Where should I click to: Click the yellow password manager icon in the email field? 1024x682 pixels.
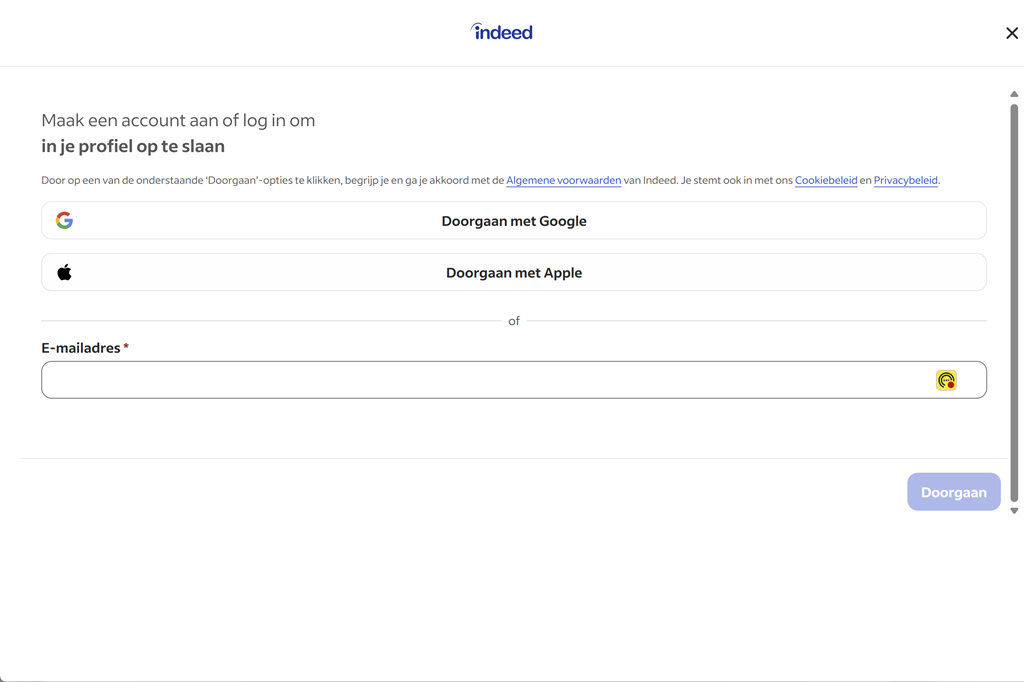point(946,380)
